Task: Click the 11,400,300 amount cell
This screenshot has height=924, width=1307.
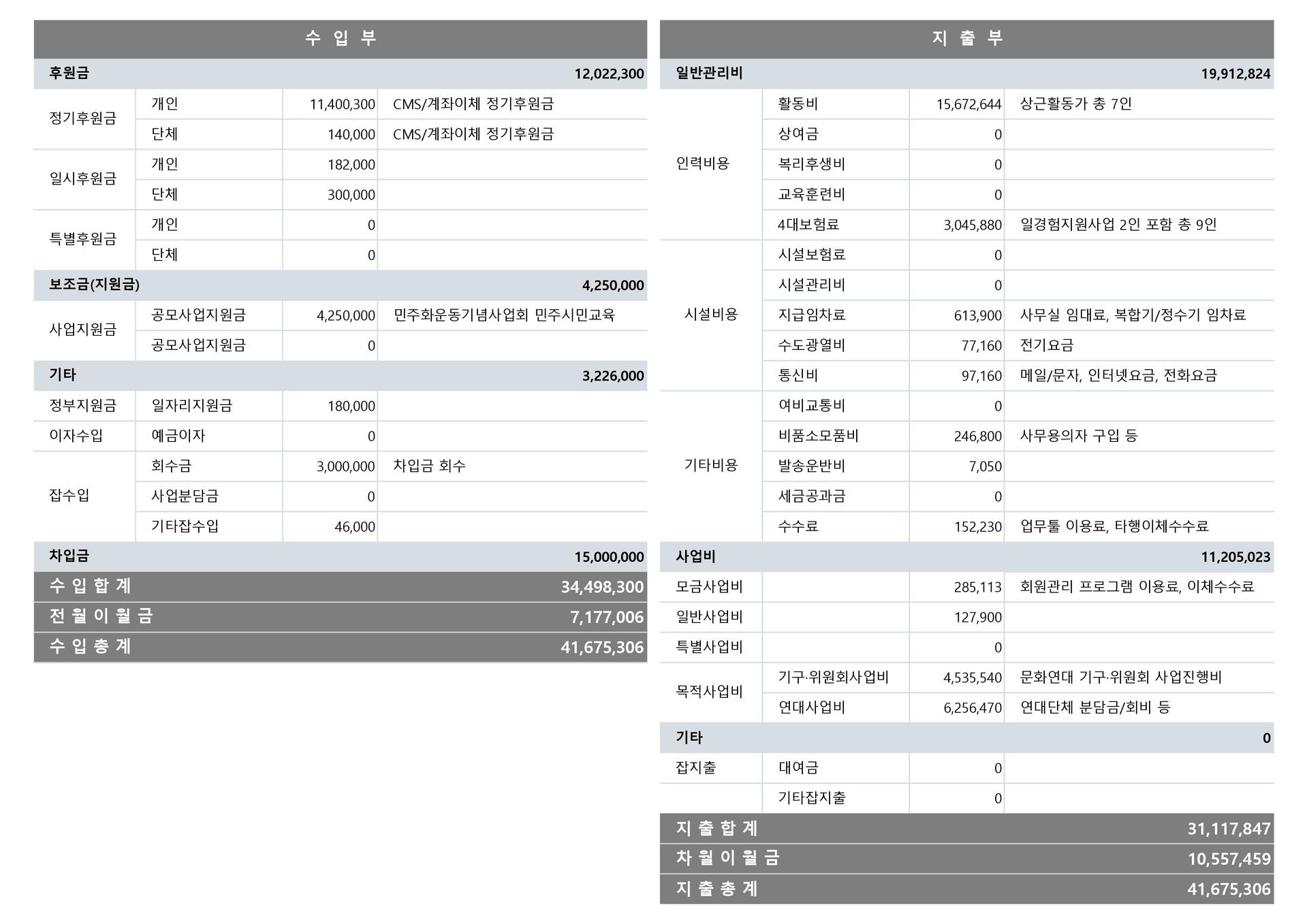Action: (x=342, y=104)
